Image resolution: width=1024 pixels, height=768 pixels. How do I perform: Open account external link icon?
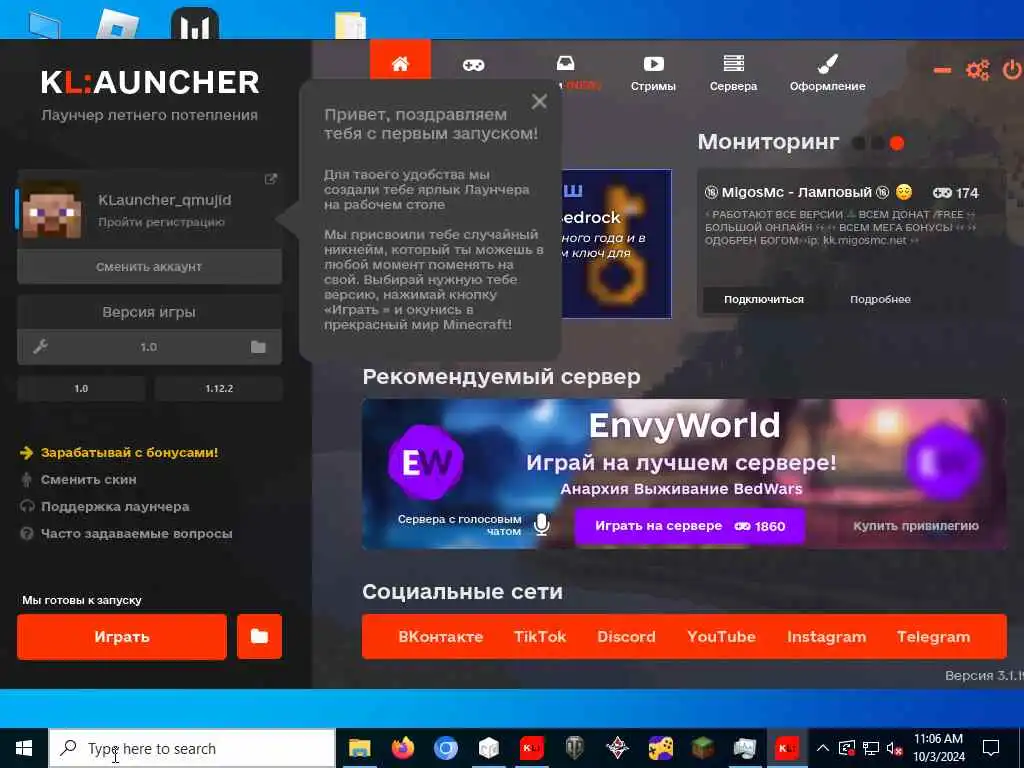(270, 179)
